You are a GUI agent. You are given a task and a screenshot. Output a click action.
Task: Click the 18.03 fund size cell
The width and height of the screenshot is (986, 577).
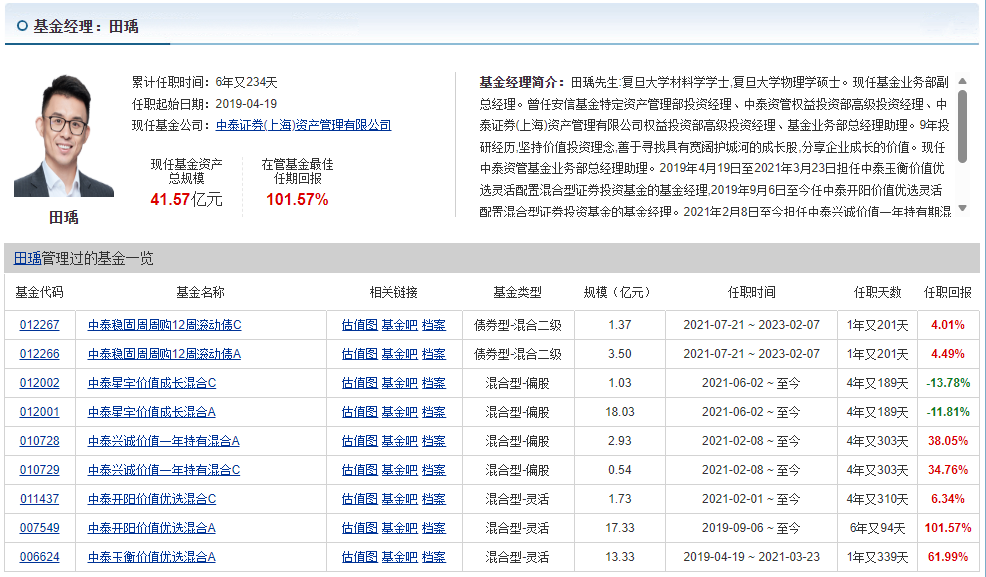[619, 412]
